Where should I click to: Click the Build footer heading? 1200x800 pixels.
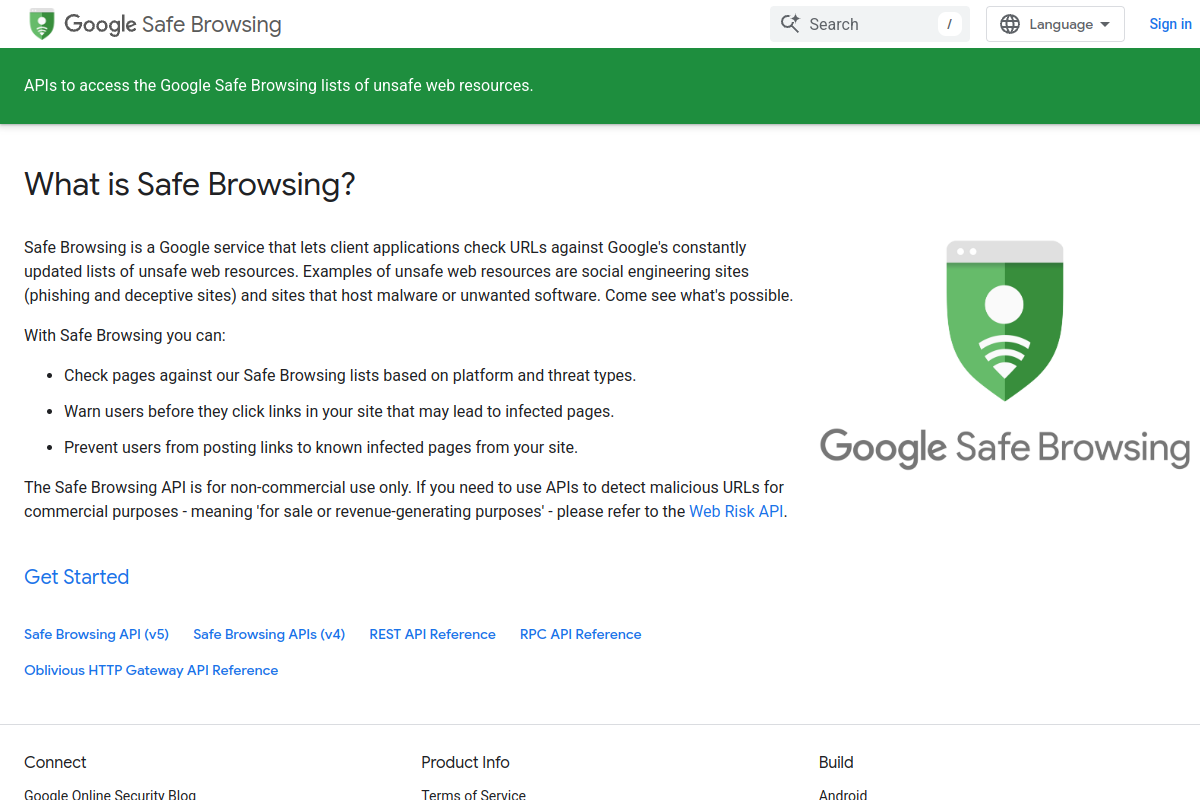pyautogui.click(x=836, y=762)
